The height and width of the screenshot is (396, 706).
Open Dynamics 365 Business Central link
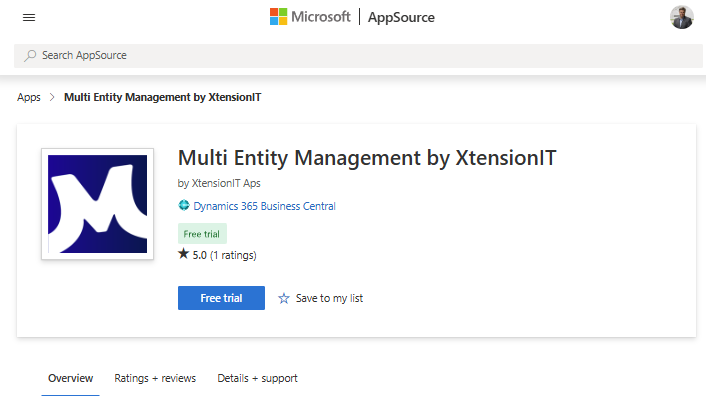pos(264,206)
